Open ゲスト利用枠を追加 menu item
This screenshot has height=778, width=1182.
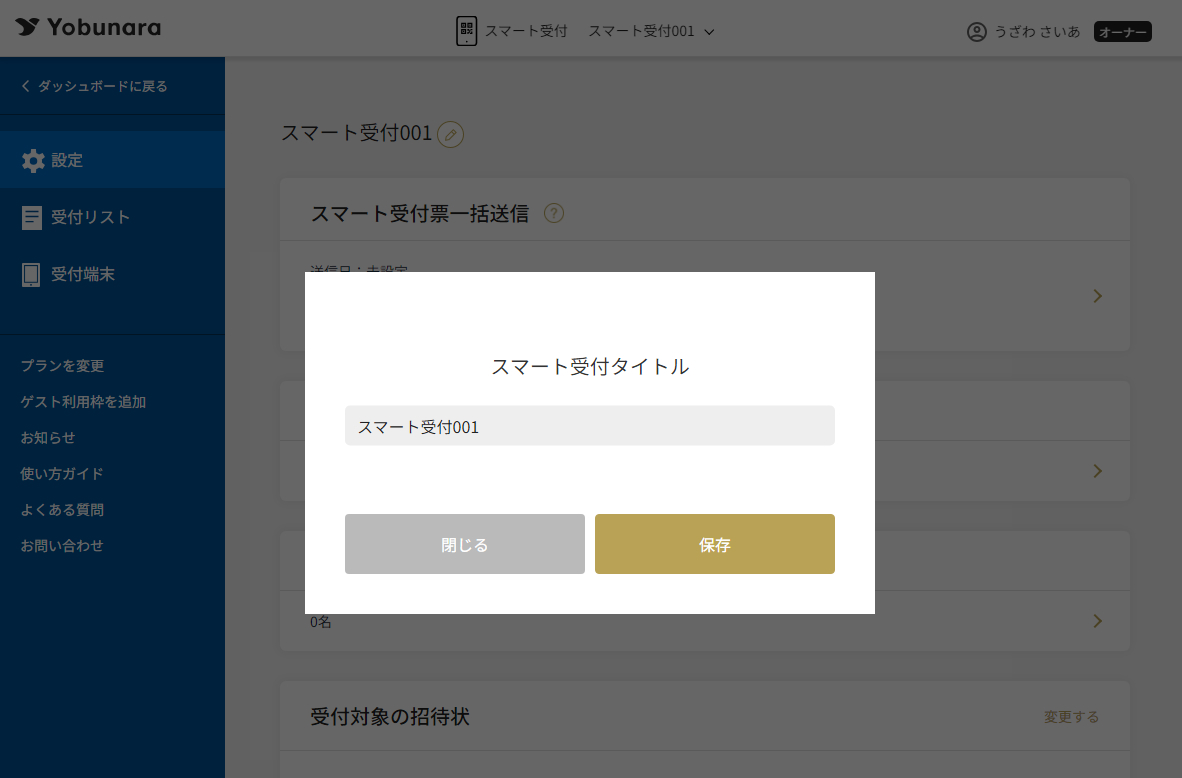click(83, 402)
